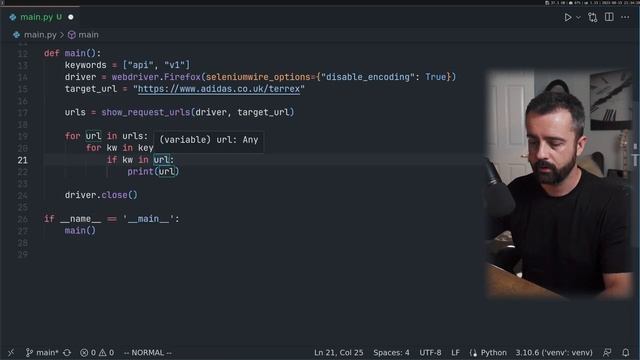Click the show_request_urls function call
The height and width of the screenshot is (360, 640).
click(x=145, y=112)
